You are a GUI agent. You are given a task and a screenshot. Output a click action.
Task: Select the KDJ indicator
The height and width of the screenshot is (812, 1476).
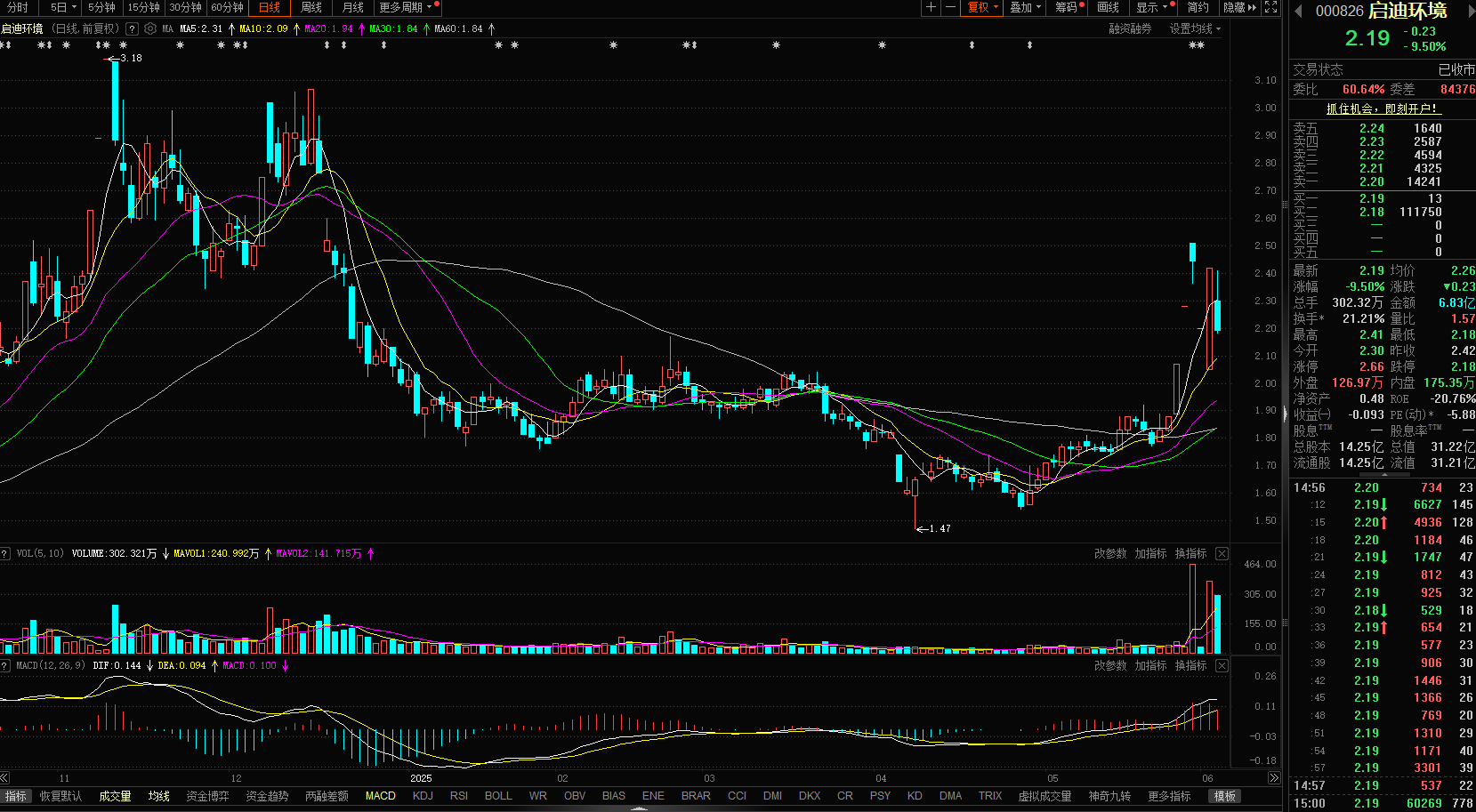423,796
